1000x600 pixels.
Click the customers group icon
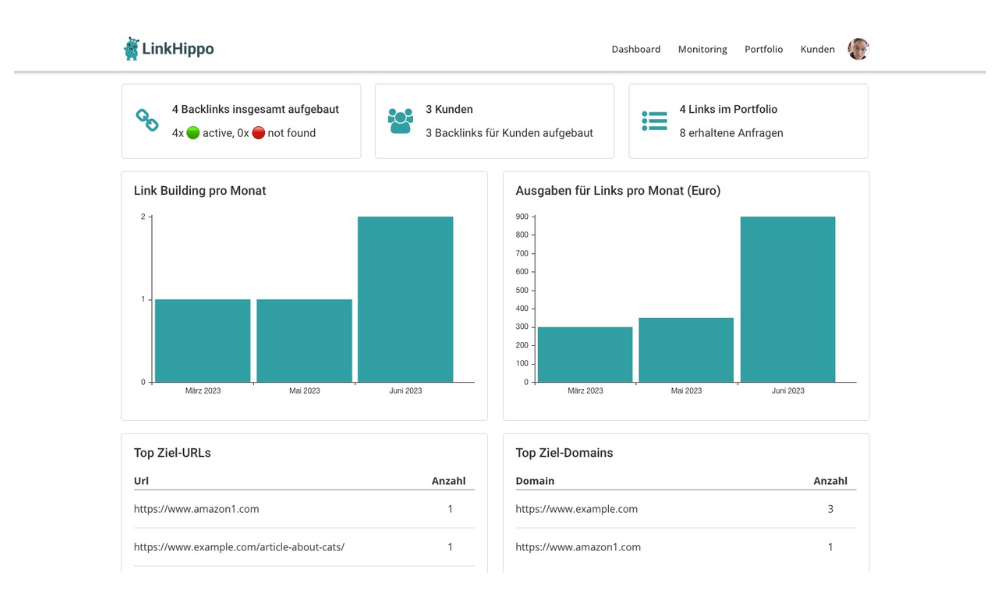point(400,121)
